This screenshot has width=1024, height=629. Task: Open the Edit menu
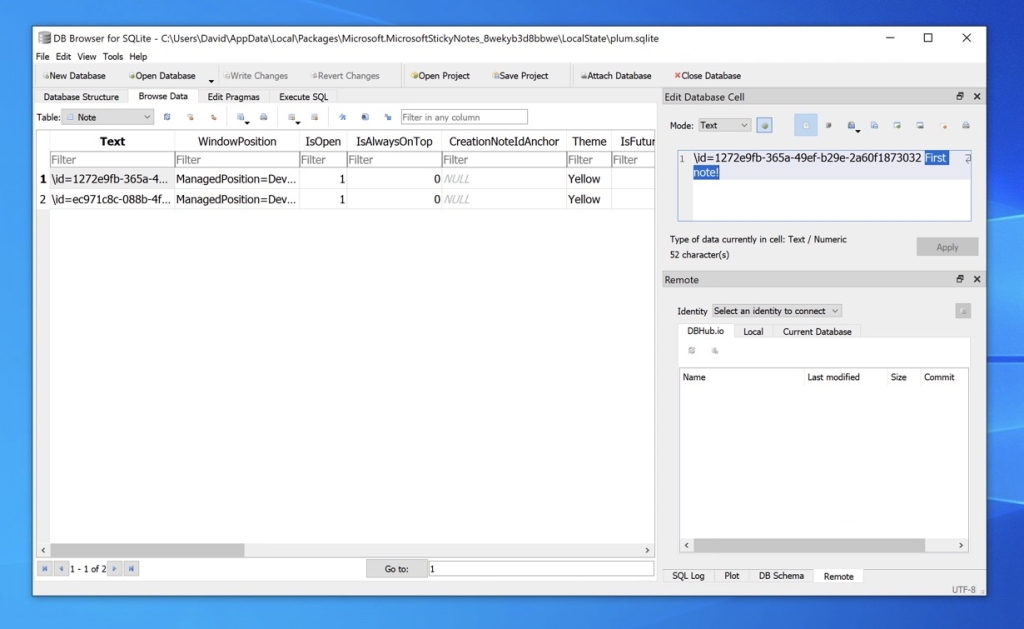(x=63, y=57)
